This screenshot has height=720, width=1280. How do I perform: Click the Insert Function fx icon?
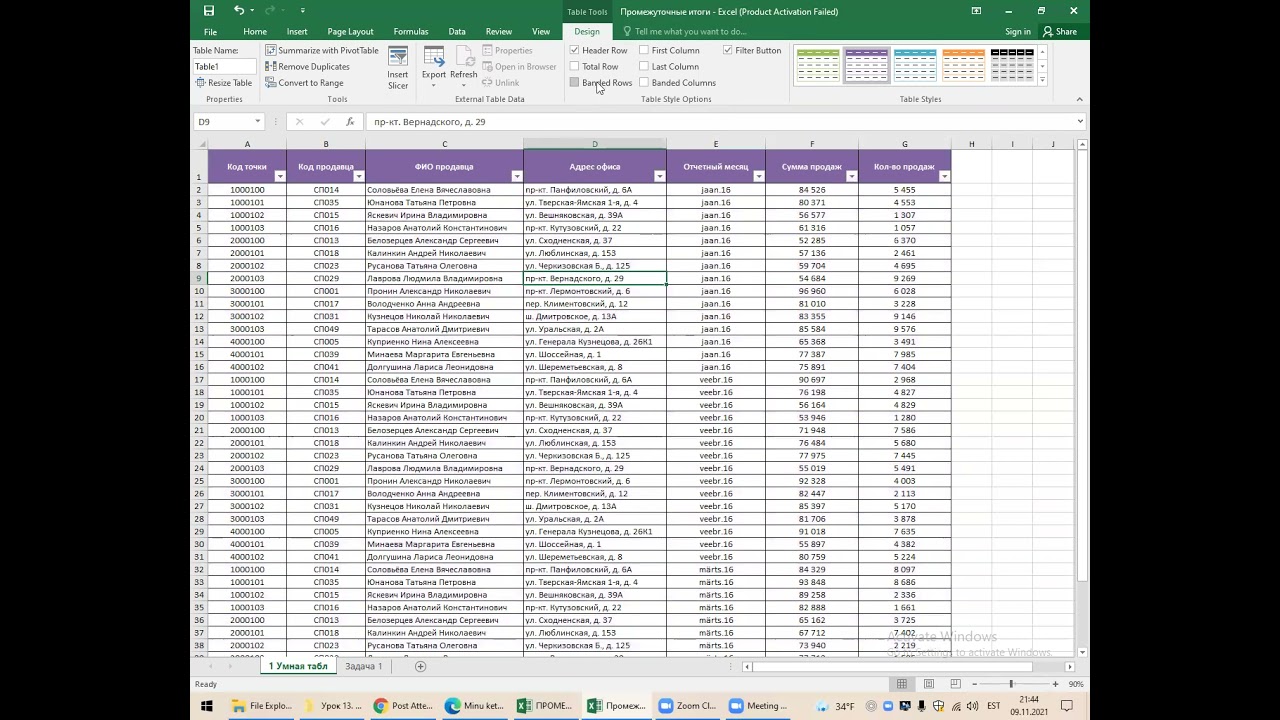click(350, 122)
